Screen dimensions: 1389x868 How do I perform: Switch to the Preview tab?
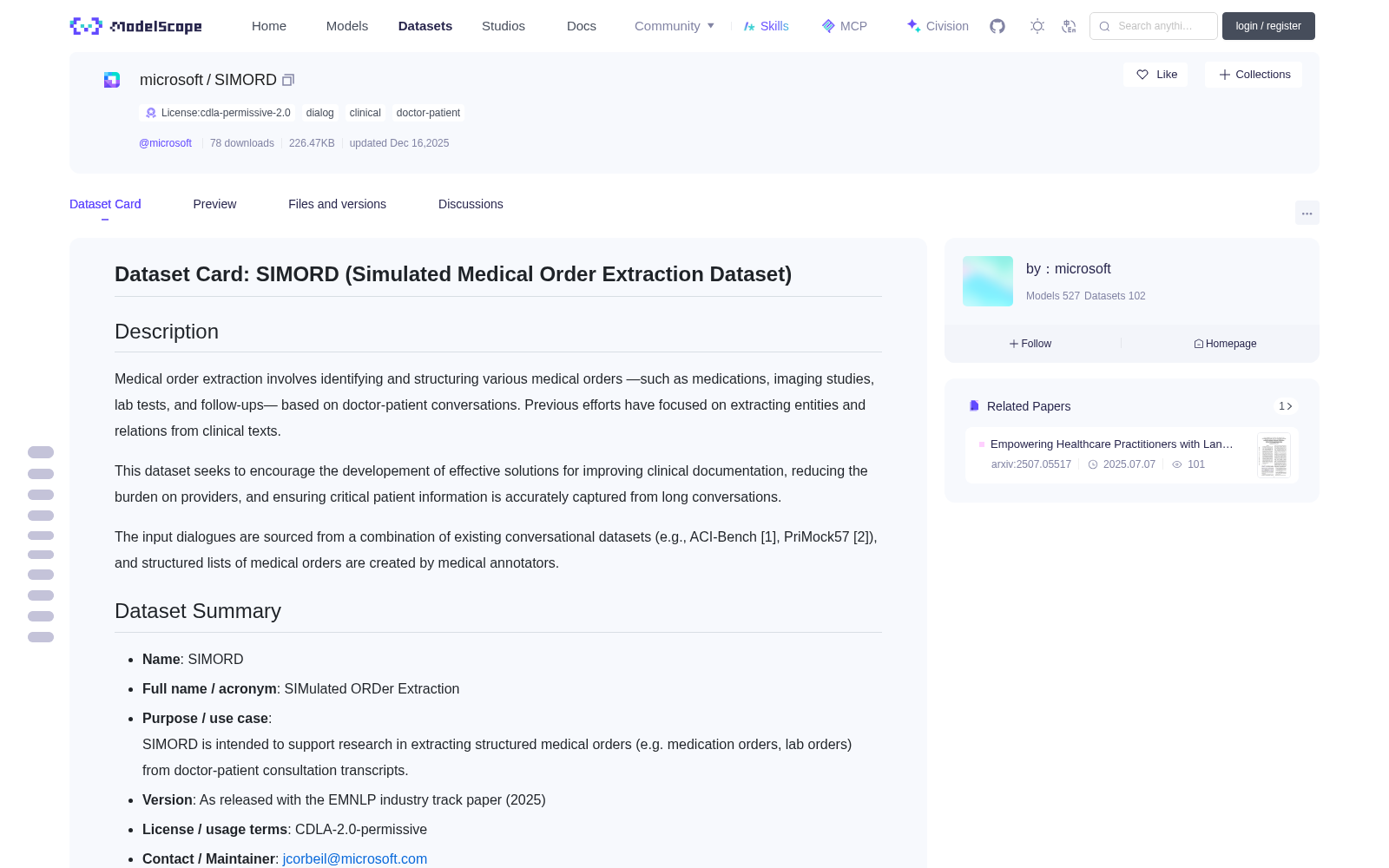[x=214, y=204]
